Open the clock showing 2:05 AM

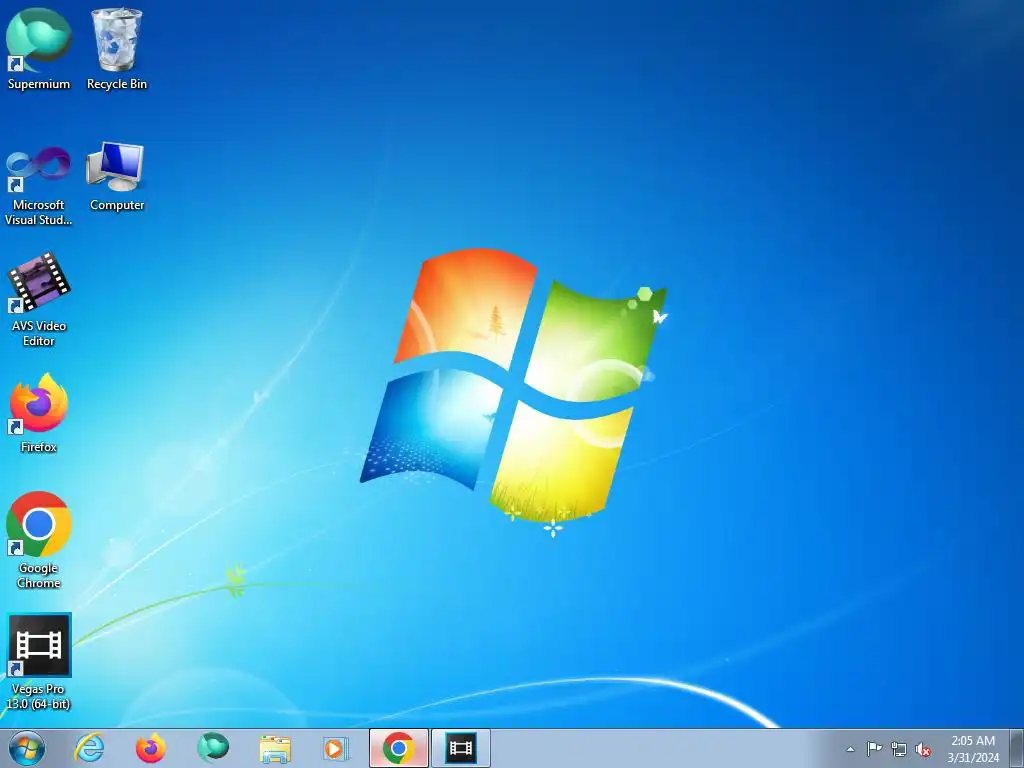(x=973, y=748)
